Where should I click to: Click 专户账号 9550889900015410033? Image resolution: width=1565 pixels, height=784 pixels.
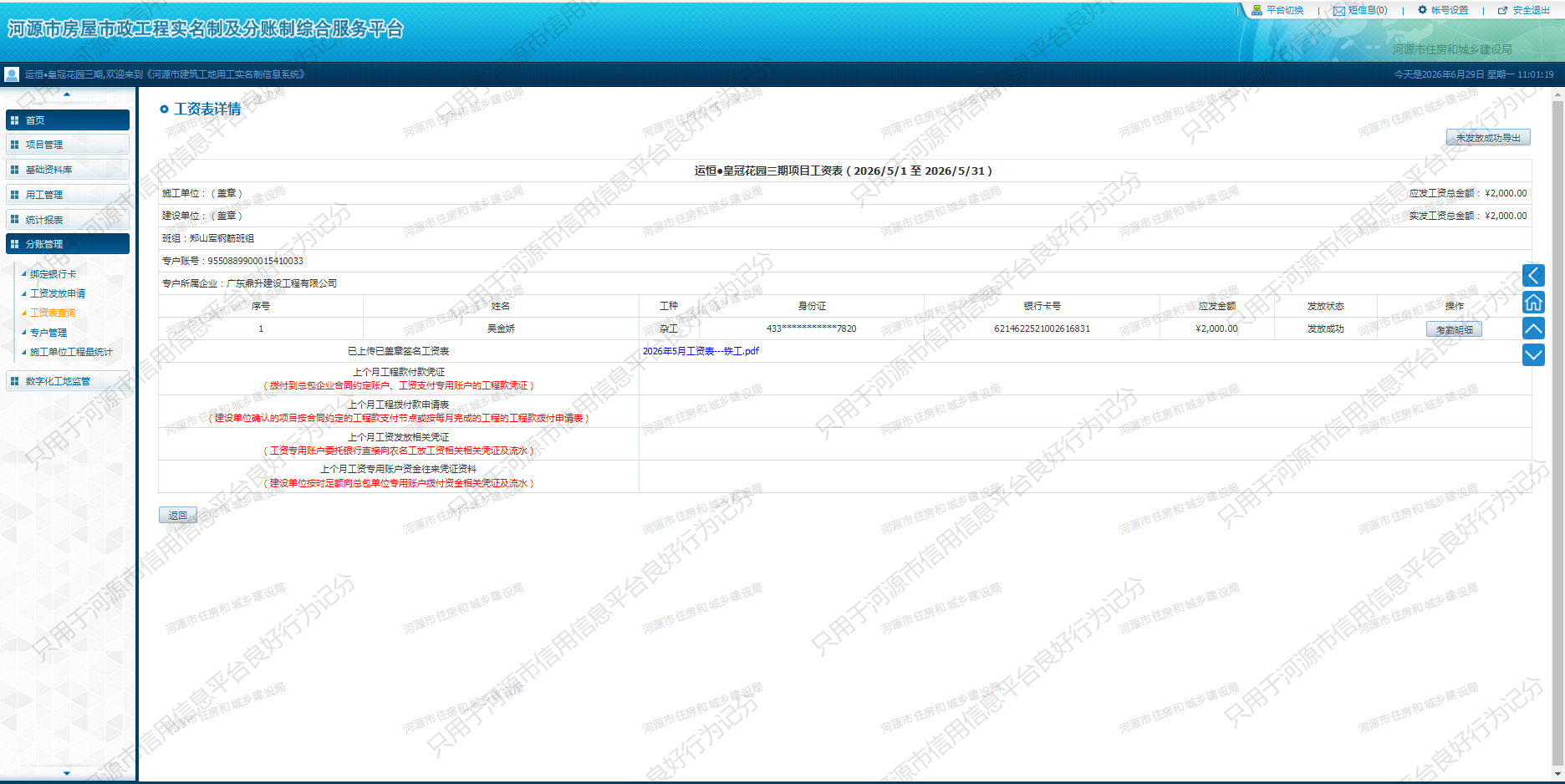(232, 261)
